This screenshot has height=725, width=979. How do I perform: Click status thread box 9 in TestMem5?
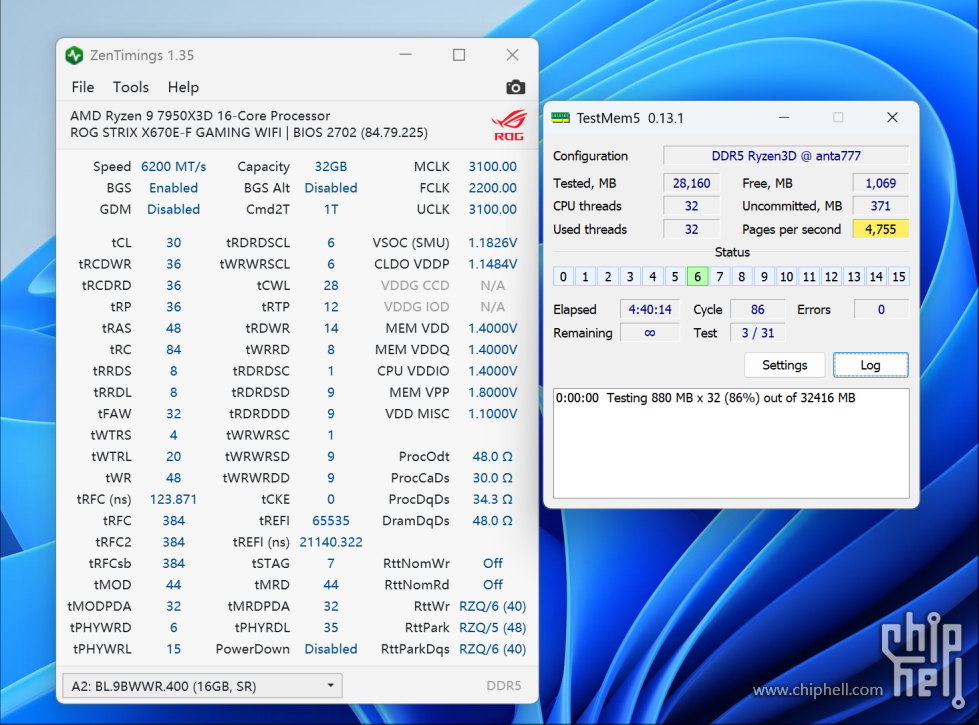click(764, 277)
